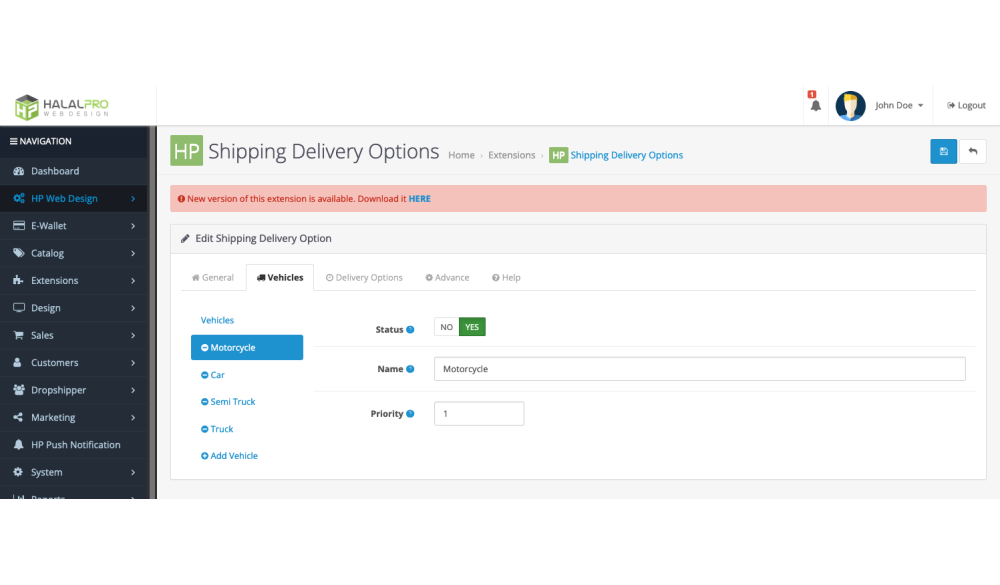Click the blue save icon button
Viewport: 1000px width, 585px height.
[943, 151]
